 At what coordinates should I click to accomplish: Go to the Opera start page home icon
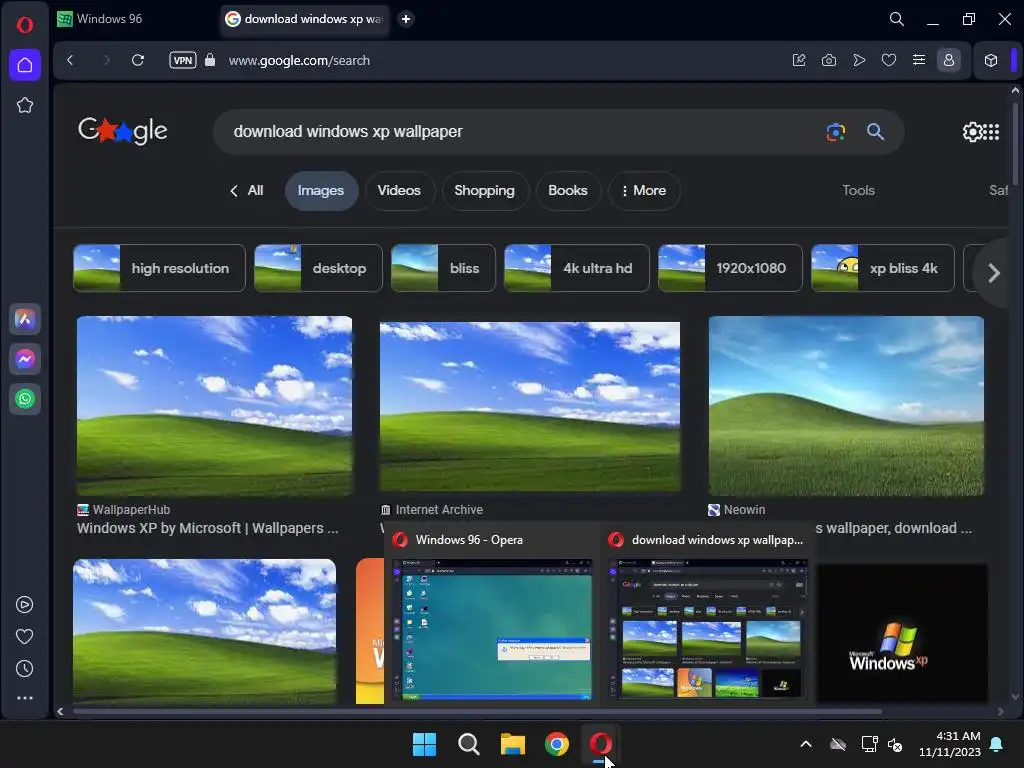pos(25,65)
